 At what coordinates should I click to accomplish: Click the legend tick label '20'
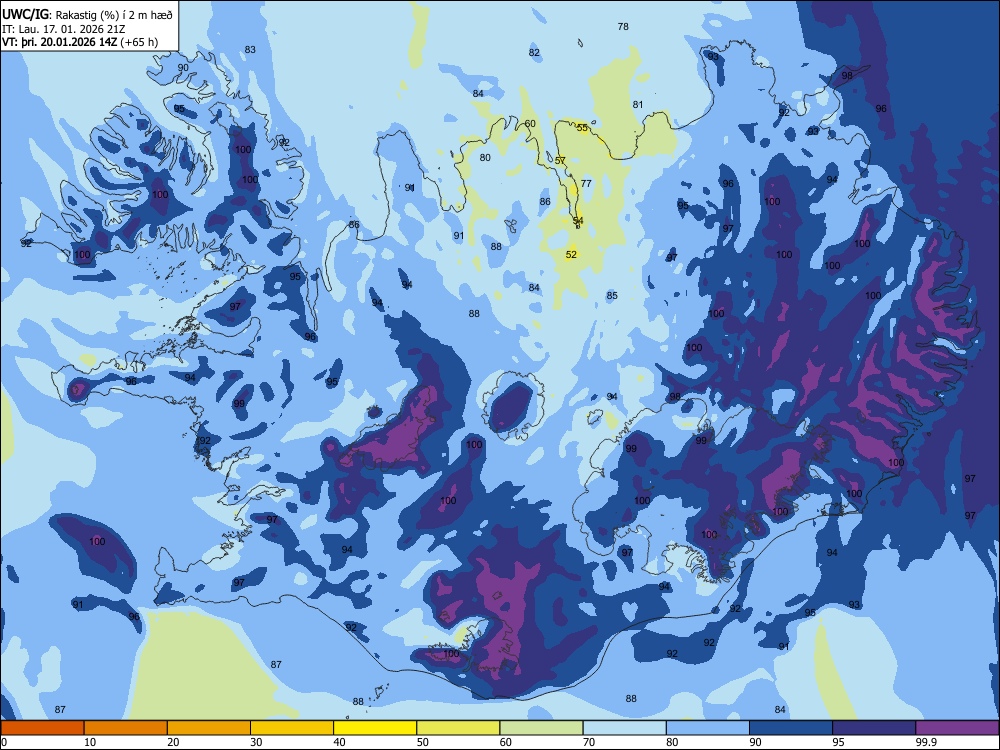click(x=173, y=742)
